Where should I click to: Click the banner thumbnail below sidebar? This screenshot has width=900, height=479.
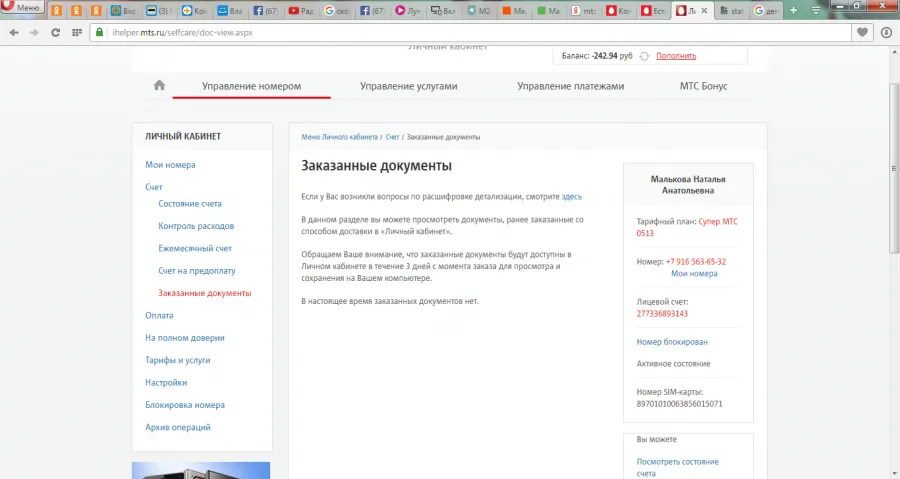pyautogui.click(x=201, y=470)
